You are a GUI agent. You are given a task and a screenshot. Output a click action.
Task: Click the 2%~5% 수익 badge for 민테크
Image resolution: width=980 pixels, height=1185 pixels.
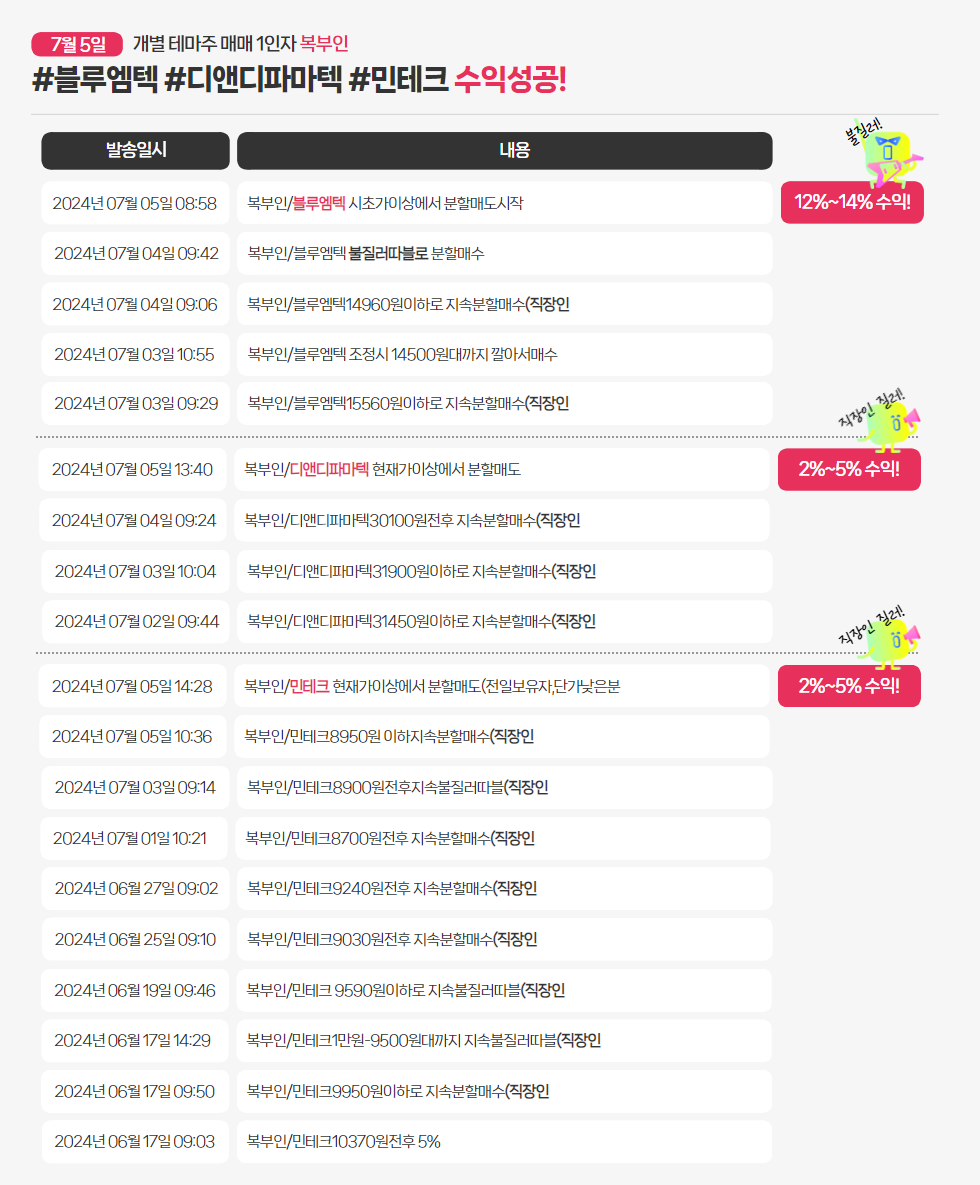point(849,686)
